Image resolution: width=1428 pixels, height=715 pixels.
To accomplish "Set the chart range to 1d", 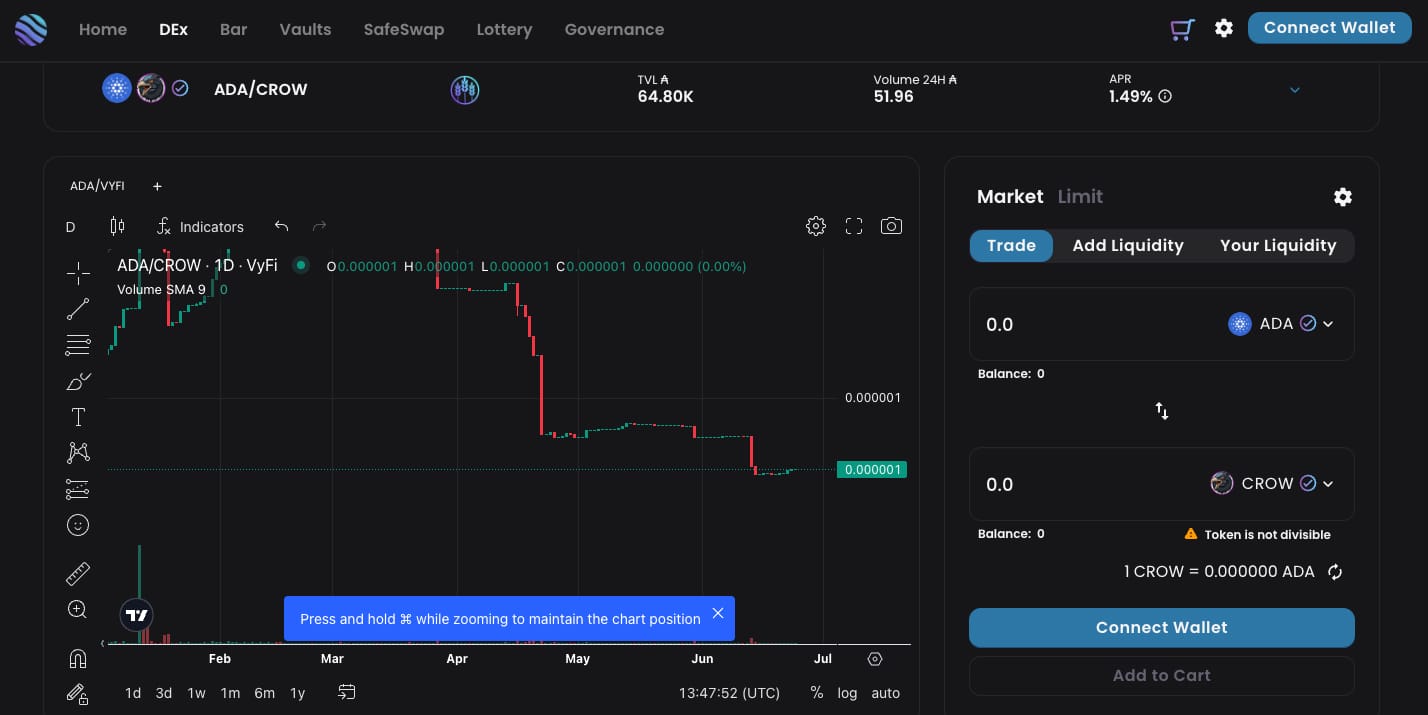I will pos(133,693).
